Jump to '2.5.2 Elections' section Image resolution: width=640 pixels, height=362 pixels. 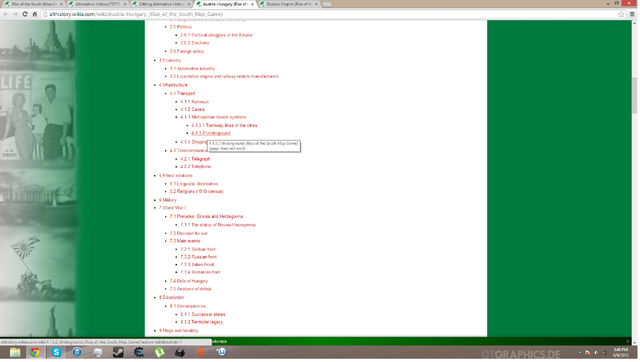(195, 43)
